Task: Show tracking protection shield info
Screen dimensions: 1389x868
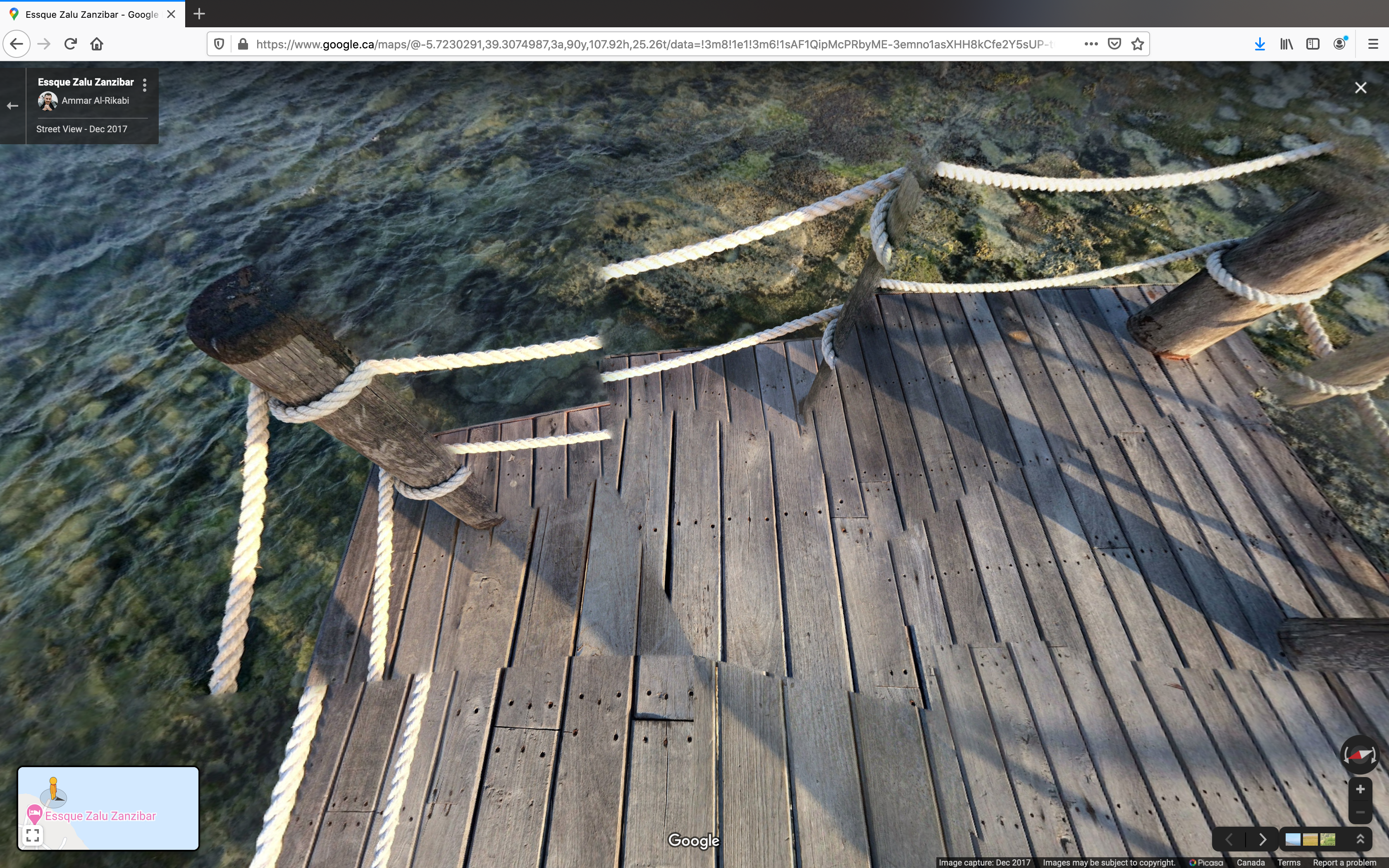Action: (219, 44)
